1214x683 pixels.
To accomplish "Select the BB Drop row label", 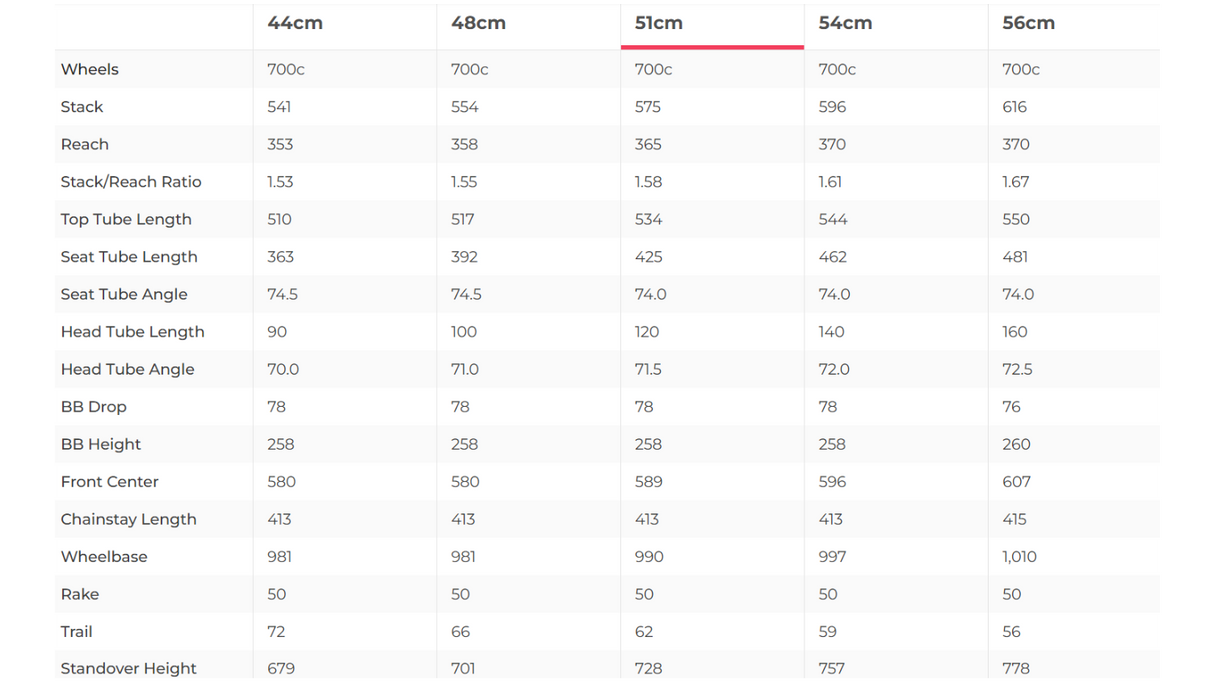I will click(94, 407).
